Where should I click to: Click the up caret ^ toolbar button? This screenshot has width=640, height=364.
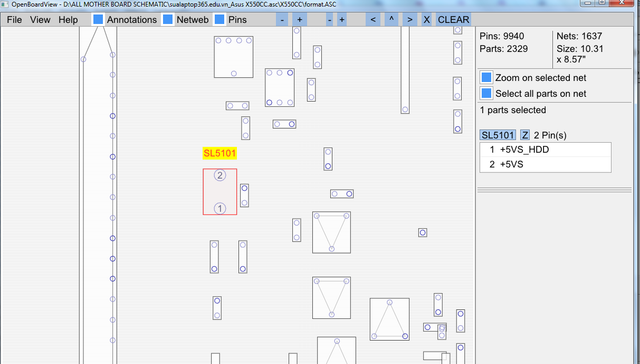click(391, 20)
